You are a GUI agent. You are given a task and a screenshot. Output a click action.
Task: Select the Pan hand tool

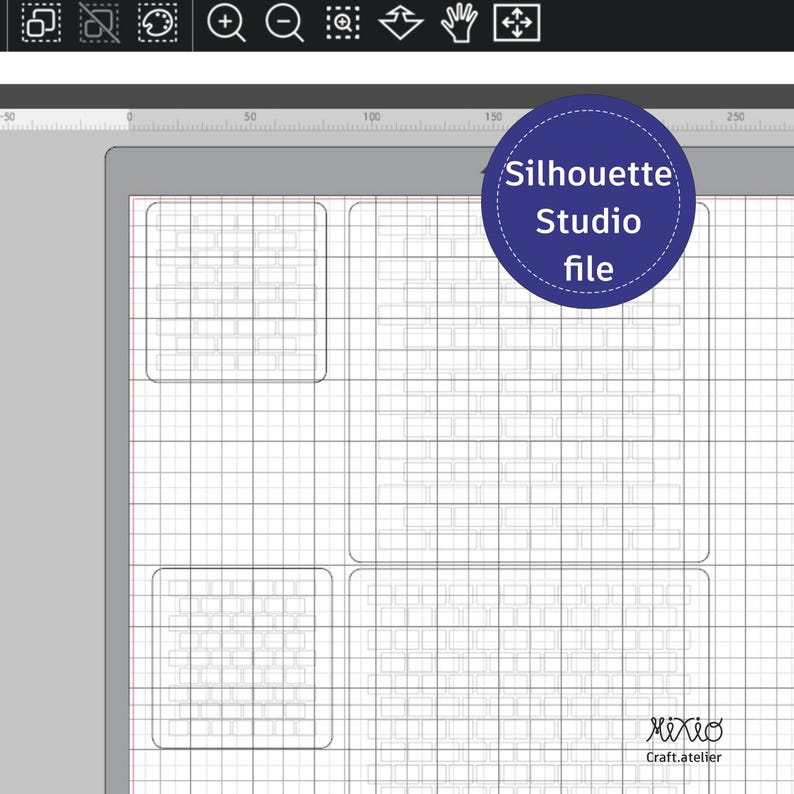(459, 23)
